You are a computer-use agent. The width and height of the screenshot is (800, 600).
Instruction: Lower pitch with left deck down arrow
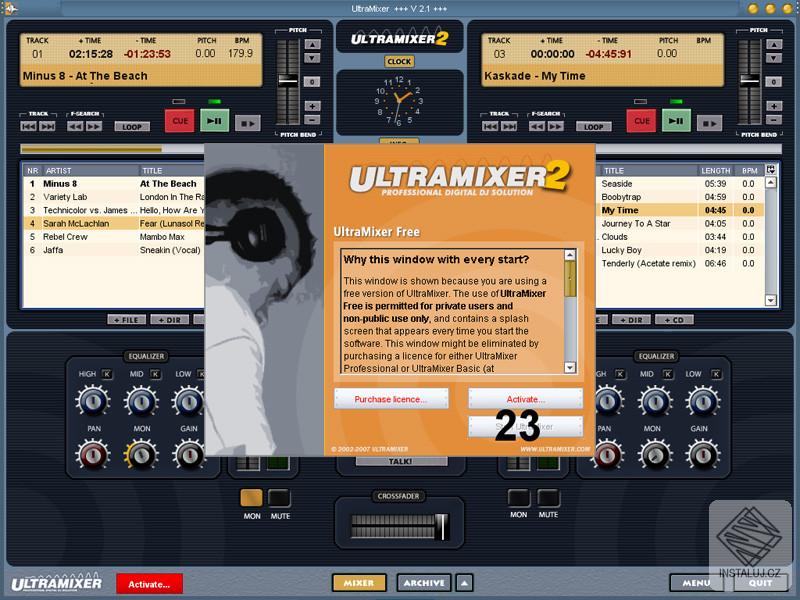pos(312,58)
